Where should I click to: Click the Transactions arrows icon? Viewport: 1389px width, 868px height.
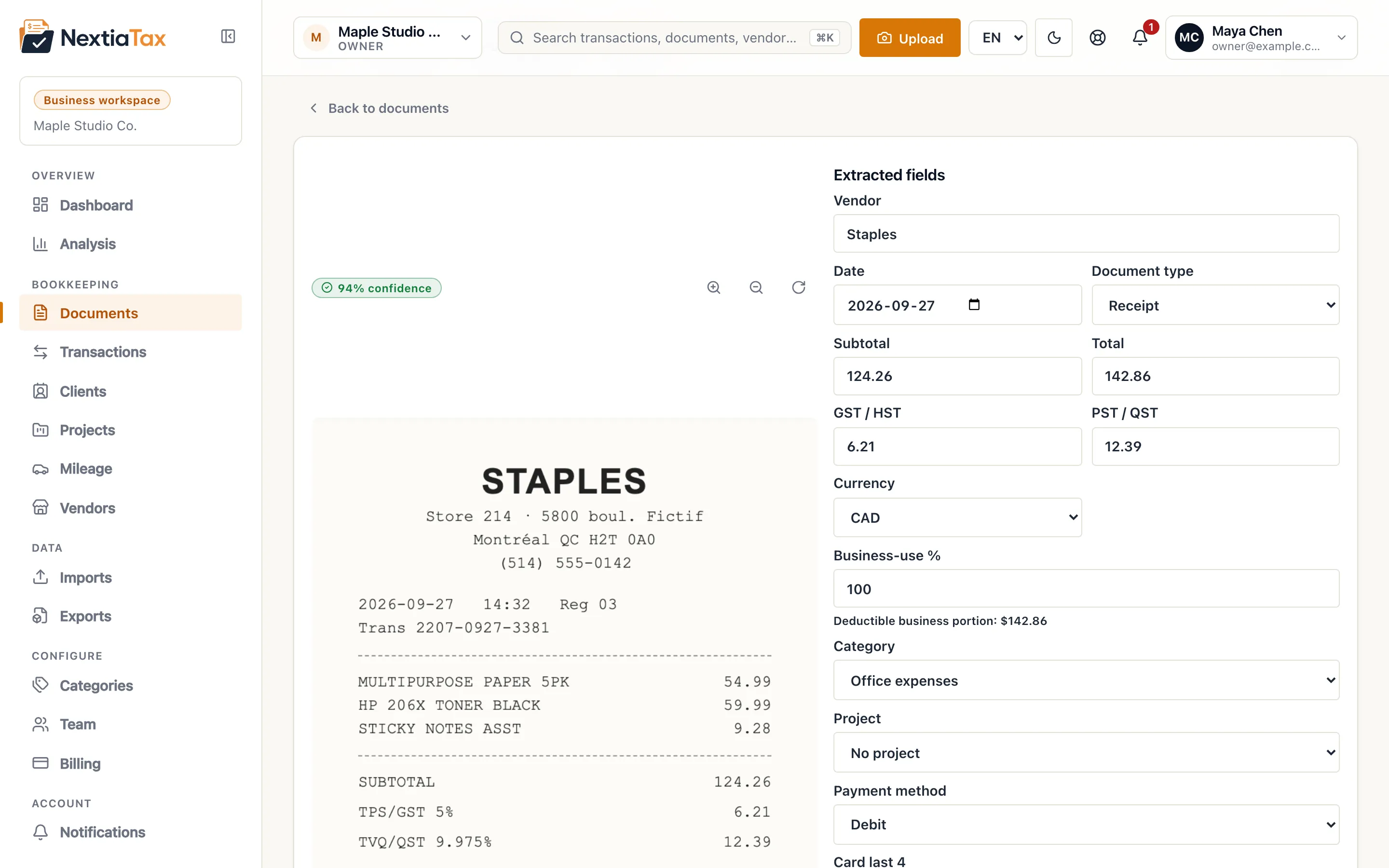(40, 352)
